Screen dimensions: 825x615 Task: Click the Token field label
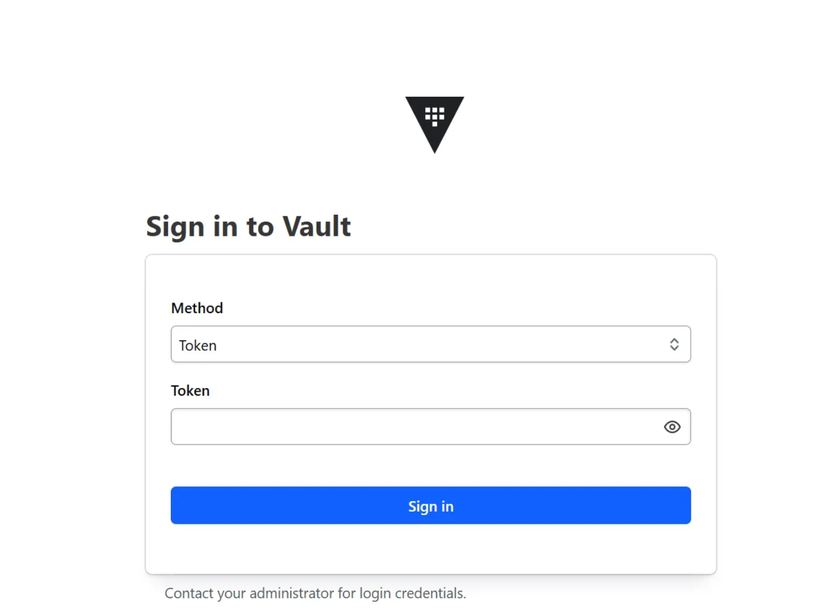click(190, 390)
